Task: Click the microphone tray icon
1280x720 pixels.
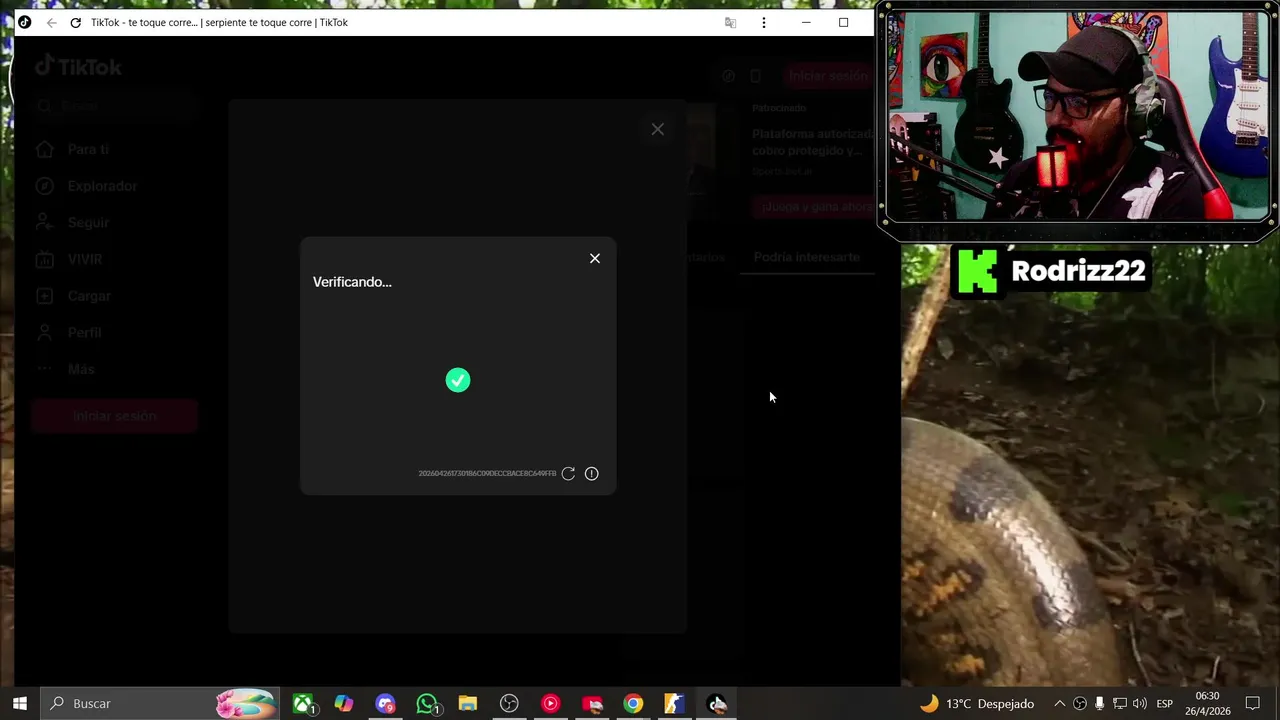Action: [1100, 704]
